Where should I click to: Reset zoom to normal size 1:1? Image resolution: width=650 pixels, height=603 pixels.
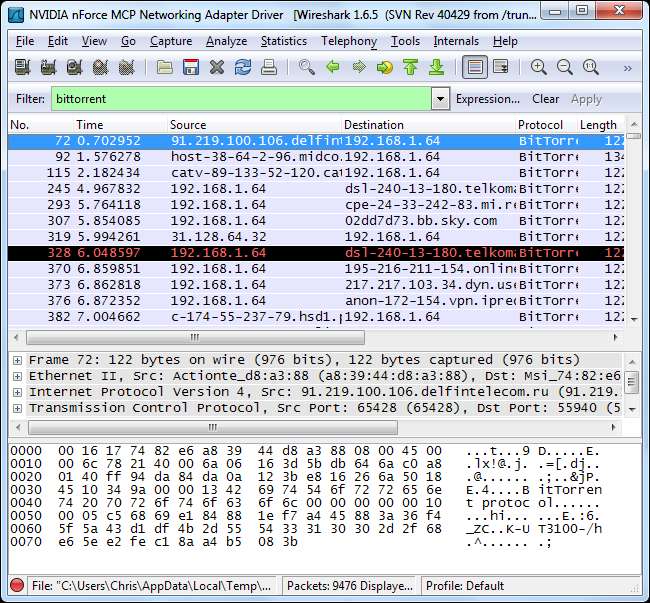click(x=591, y=67)
